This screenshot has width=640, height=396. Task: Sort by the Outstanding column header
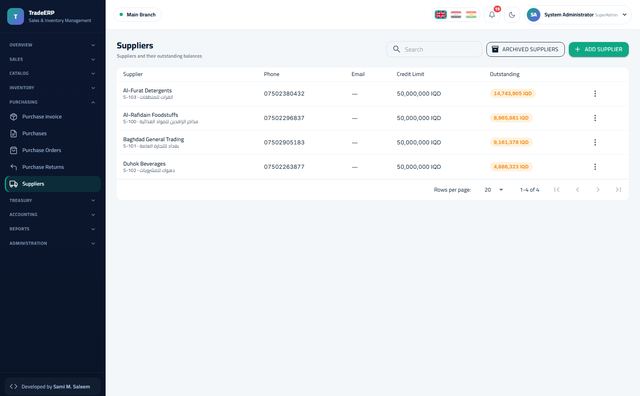504,74
